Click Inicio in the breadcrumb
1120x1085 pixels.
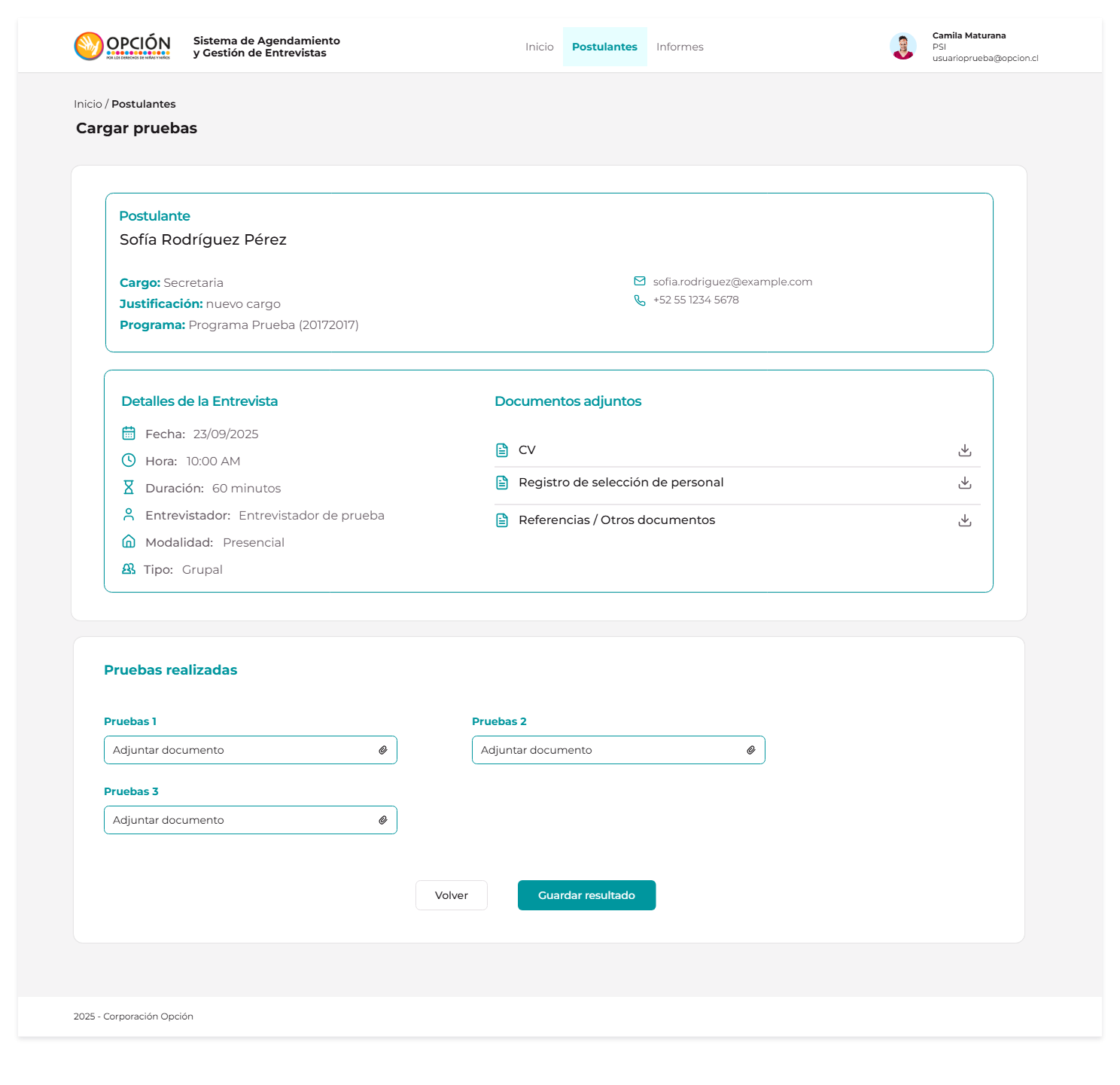tap(87, 104)
